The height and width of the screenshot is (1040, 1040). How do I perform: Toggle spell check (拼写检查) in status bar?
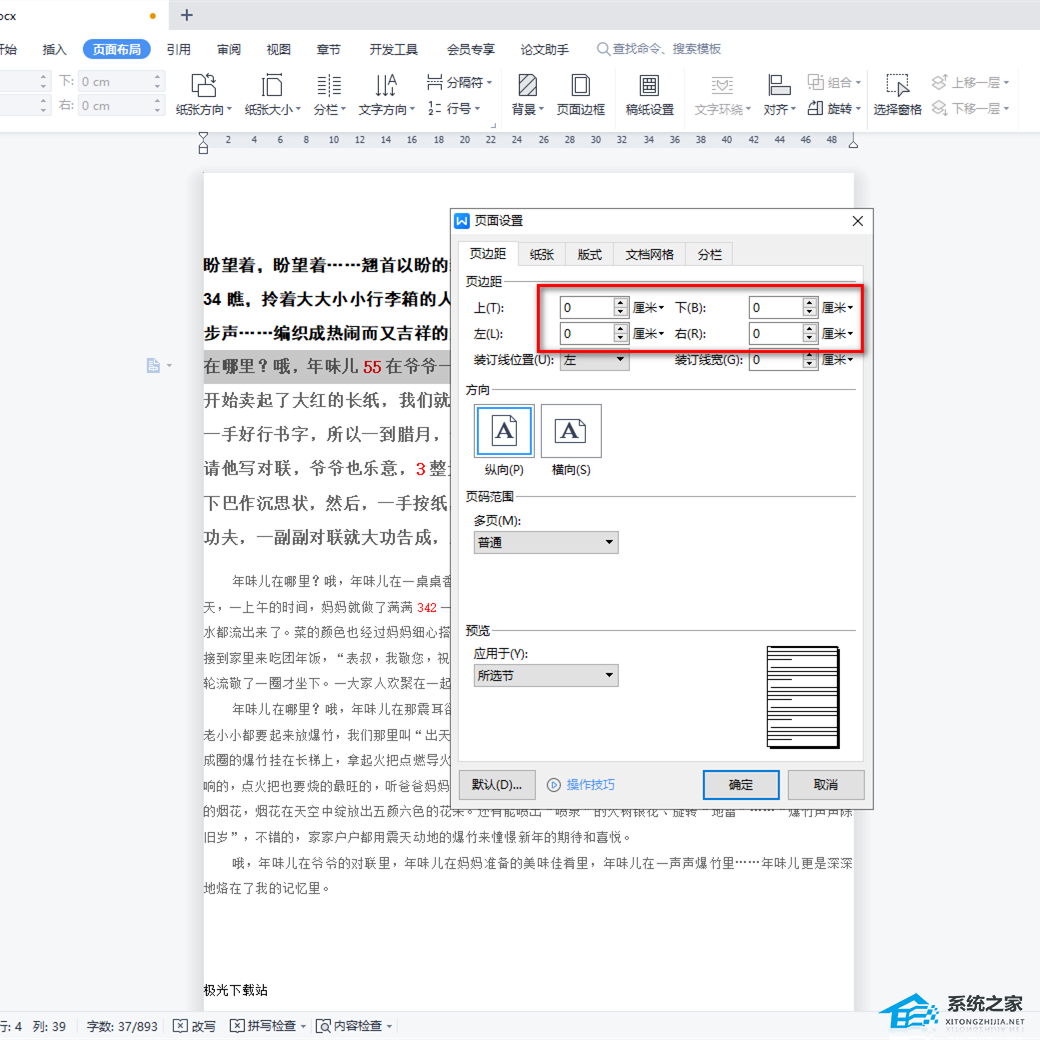coord(267,1026)
